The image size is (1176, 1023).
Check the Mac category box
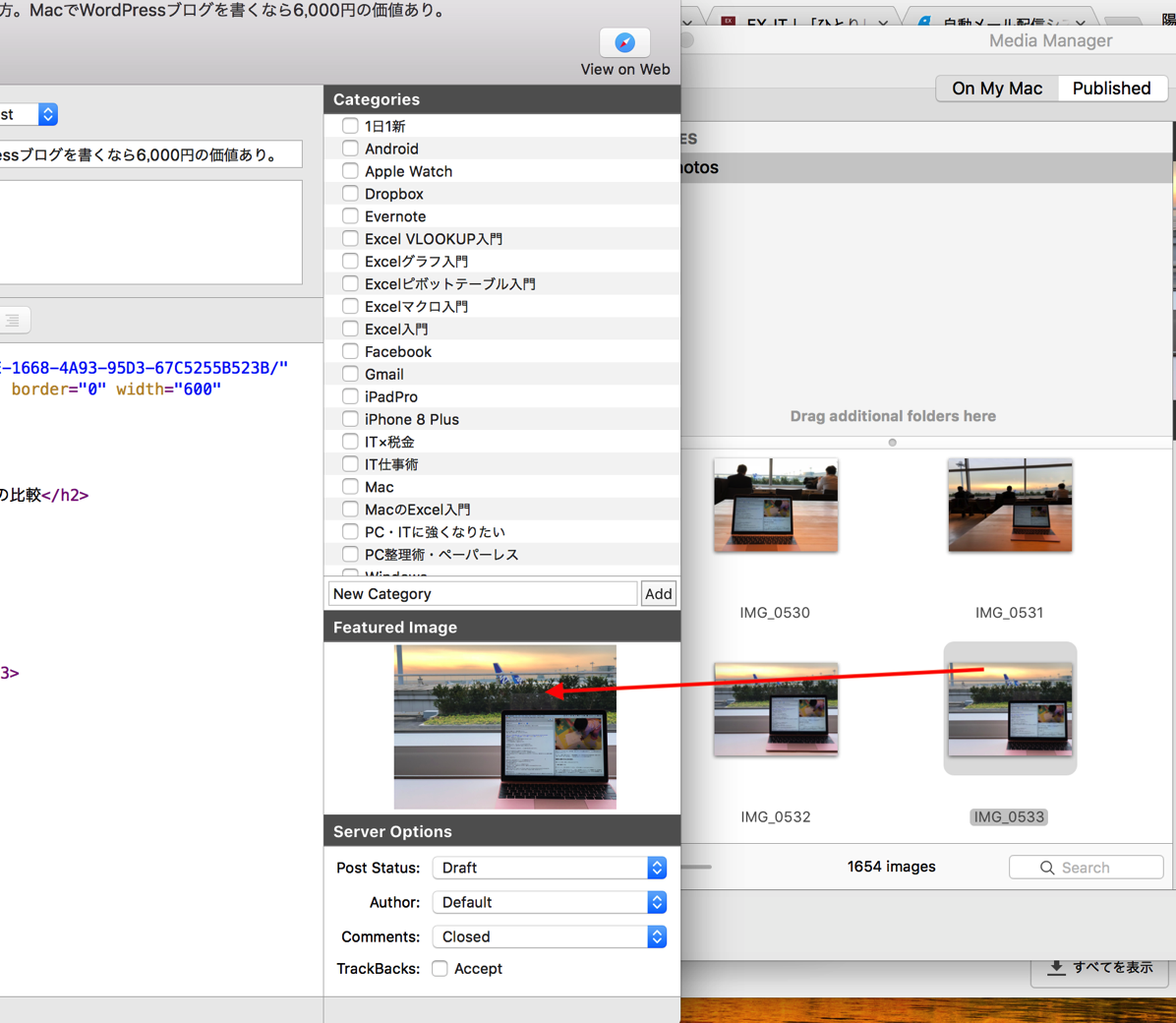[349, 486]
